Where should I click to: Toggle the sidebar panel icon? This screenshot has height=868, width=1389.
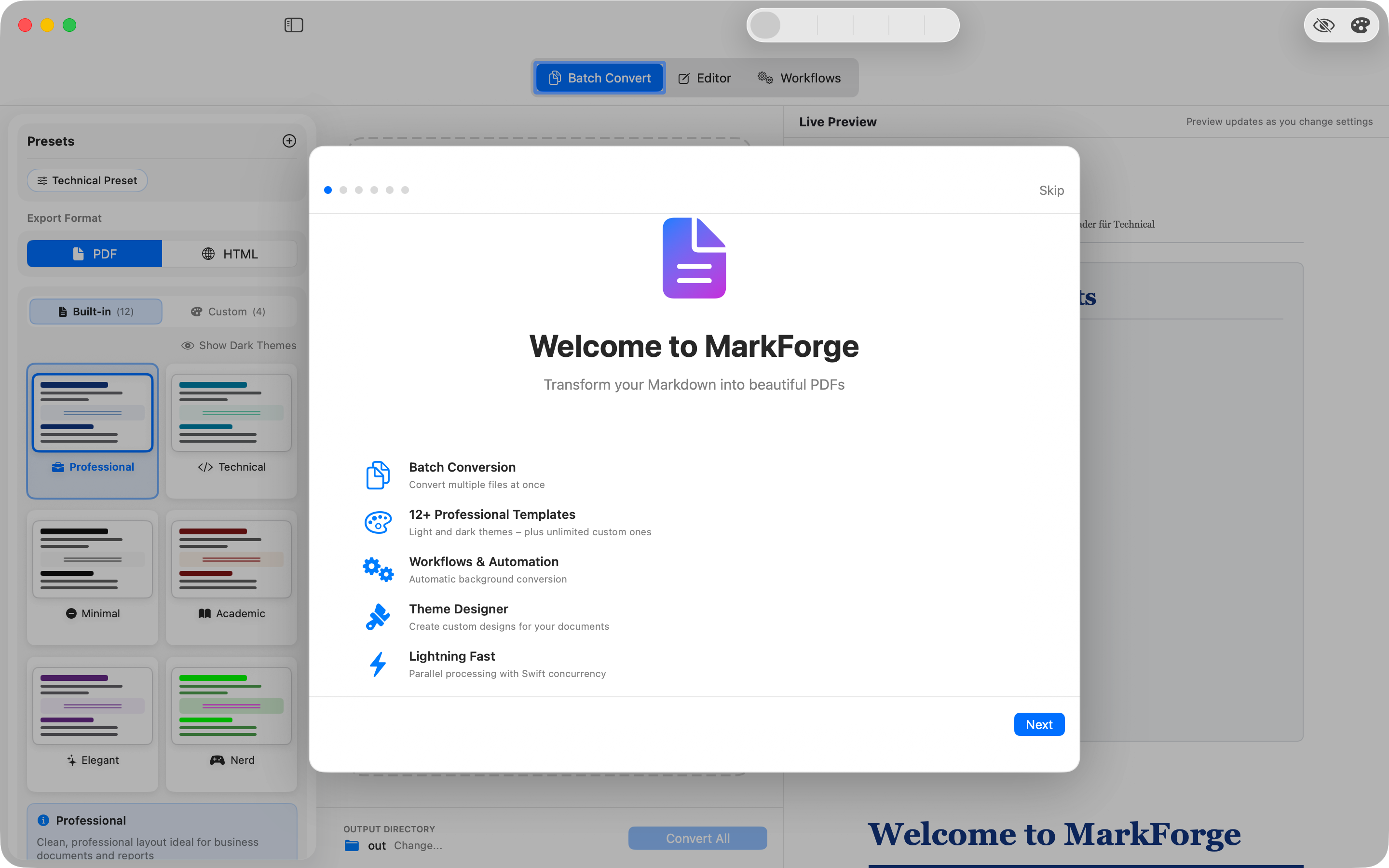point(293,25)
